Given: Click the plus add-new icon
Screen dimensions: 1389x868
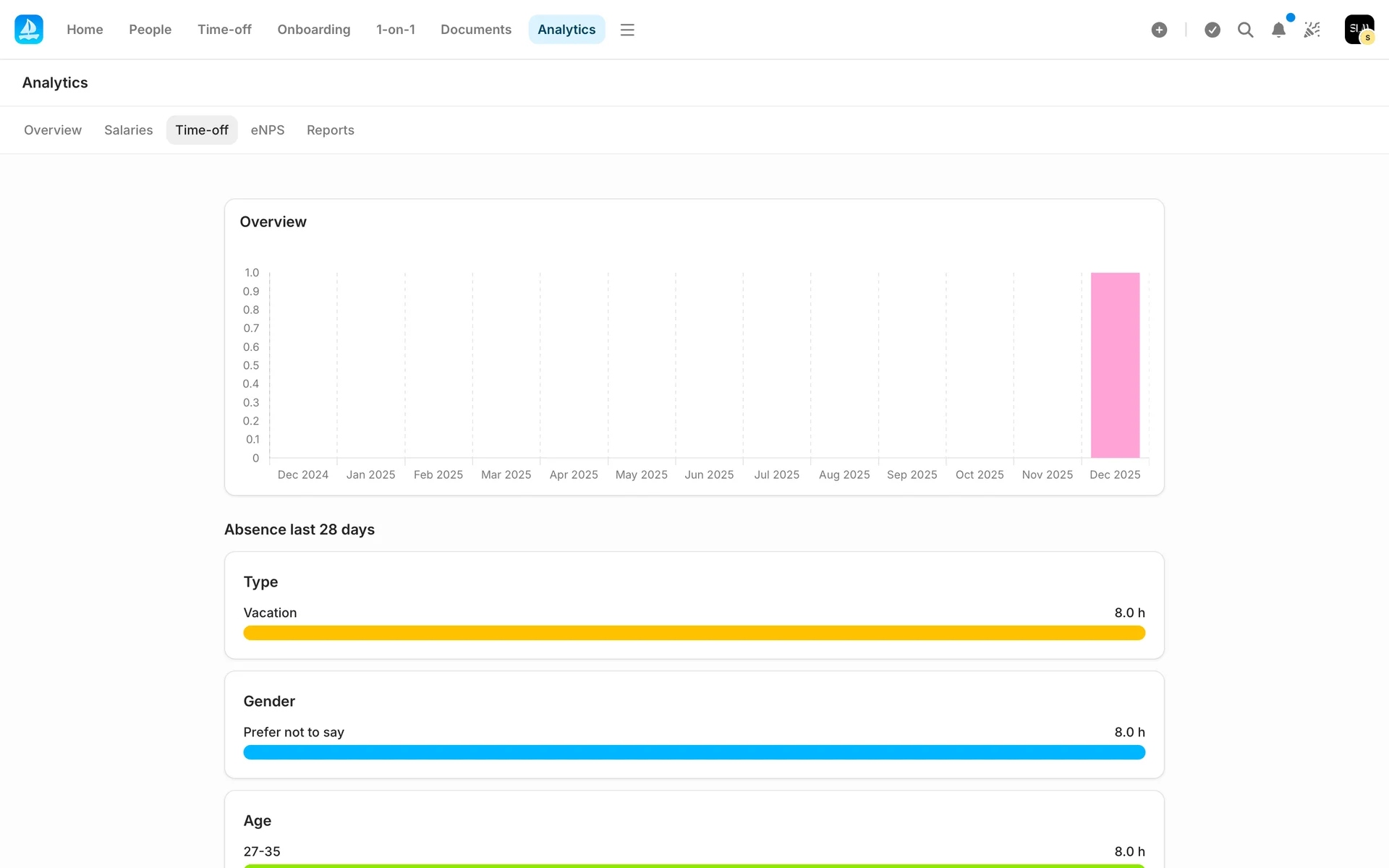Looking at the screenshot, I should [x=1159, y=30].
